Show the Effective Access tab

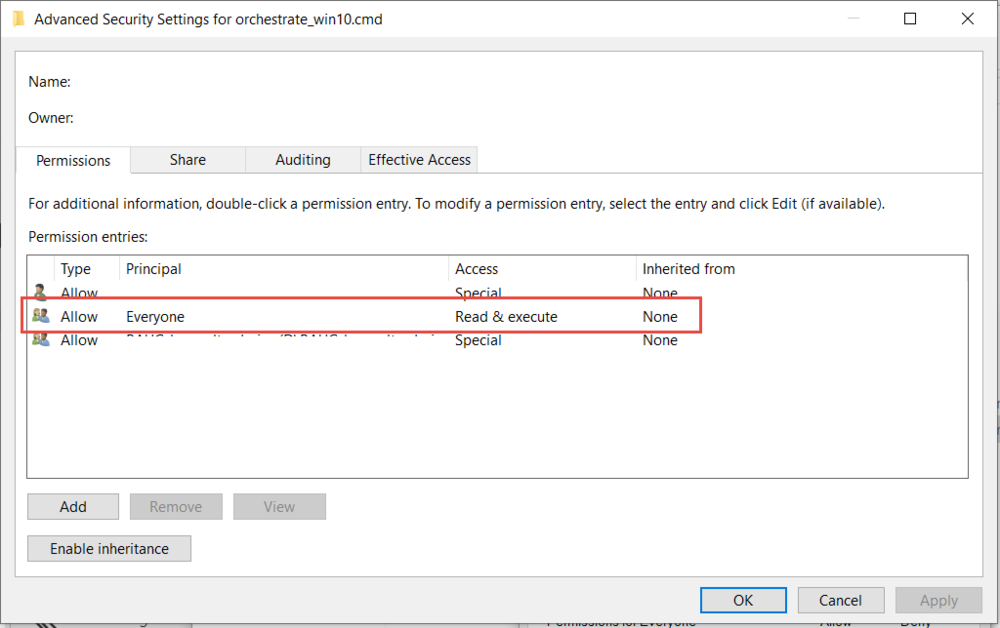(419, 160)
